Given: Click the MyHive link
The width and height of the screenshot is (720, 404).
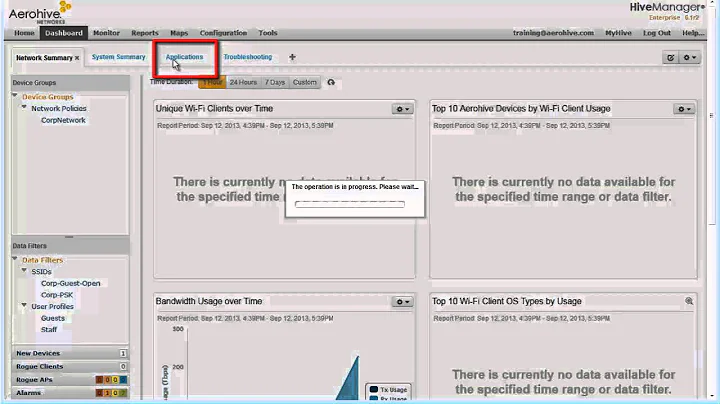Looking at the screenshot, I should click(618, 33).
